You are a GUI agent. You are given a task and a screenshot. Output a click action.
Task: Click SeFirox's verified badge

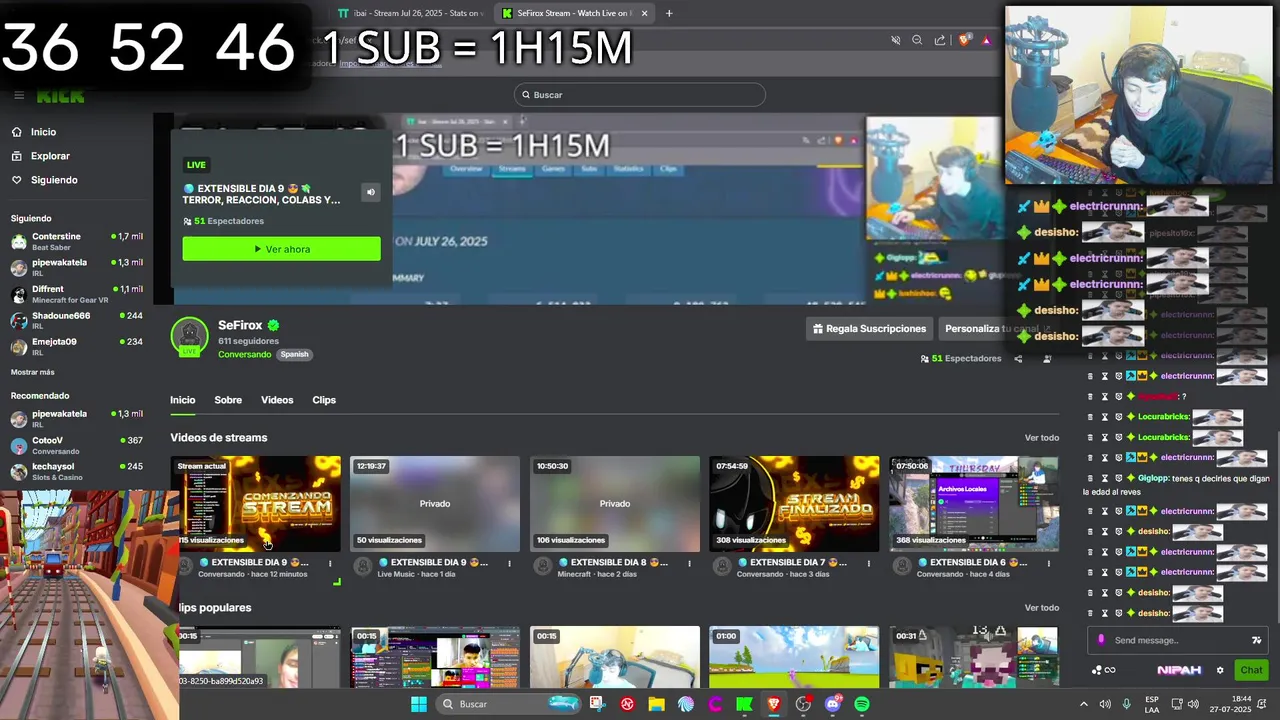click(273, 326)
